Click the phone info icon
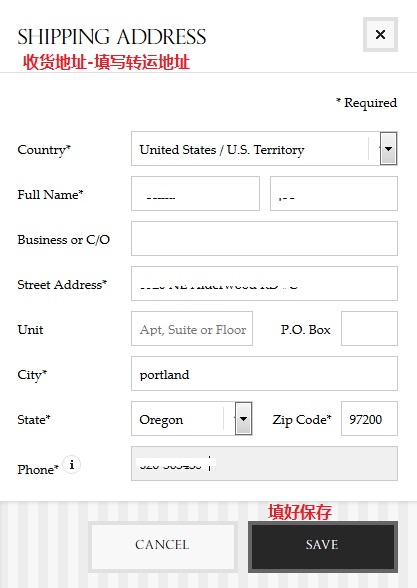 (72, 465)
